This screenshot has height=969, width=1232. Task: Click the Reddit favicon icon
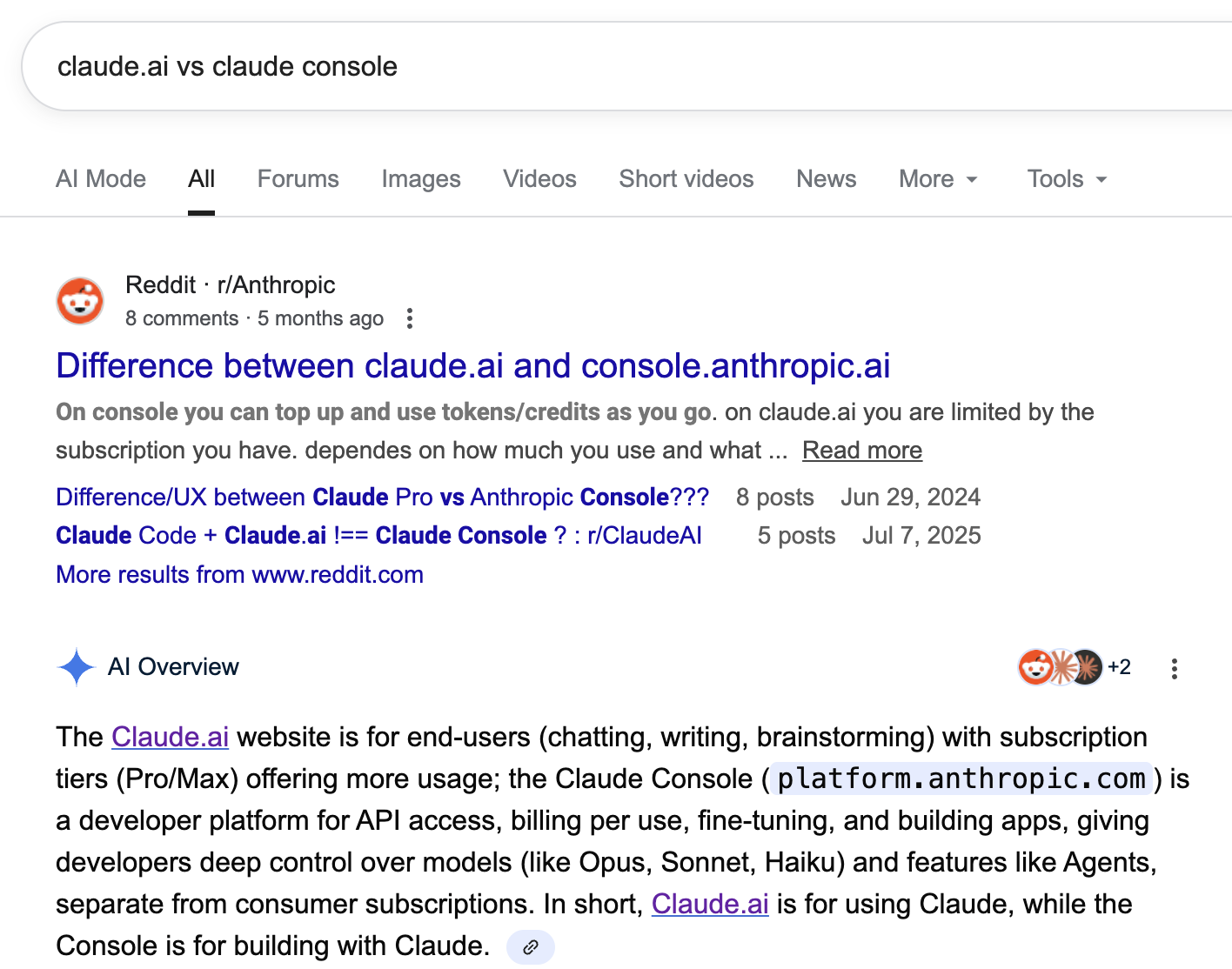80,301
